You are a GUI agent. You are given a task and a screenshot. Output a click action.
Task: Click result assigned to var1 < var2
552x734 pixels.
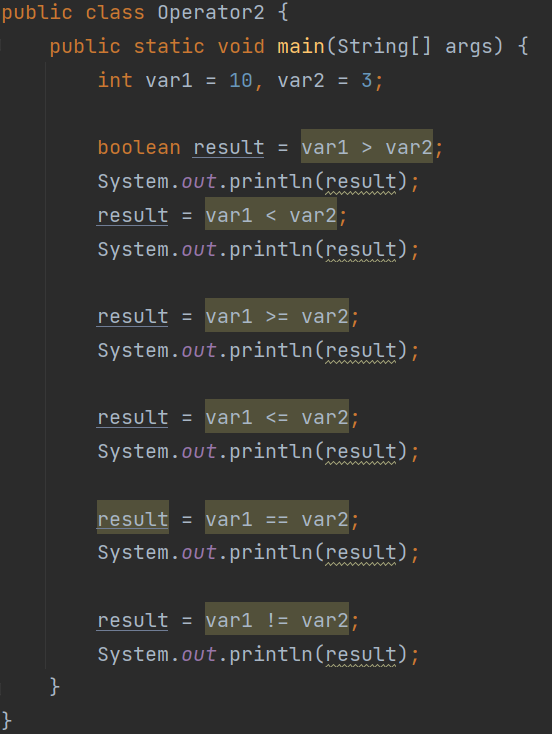[132, 215]
